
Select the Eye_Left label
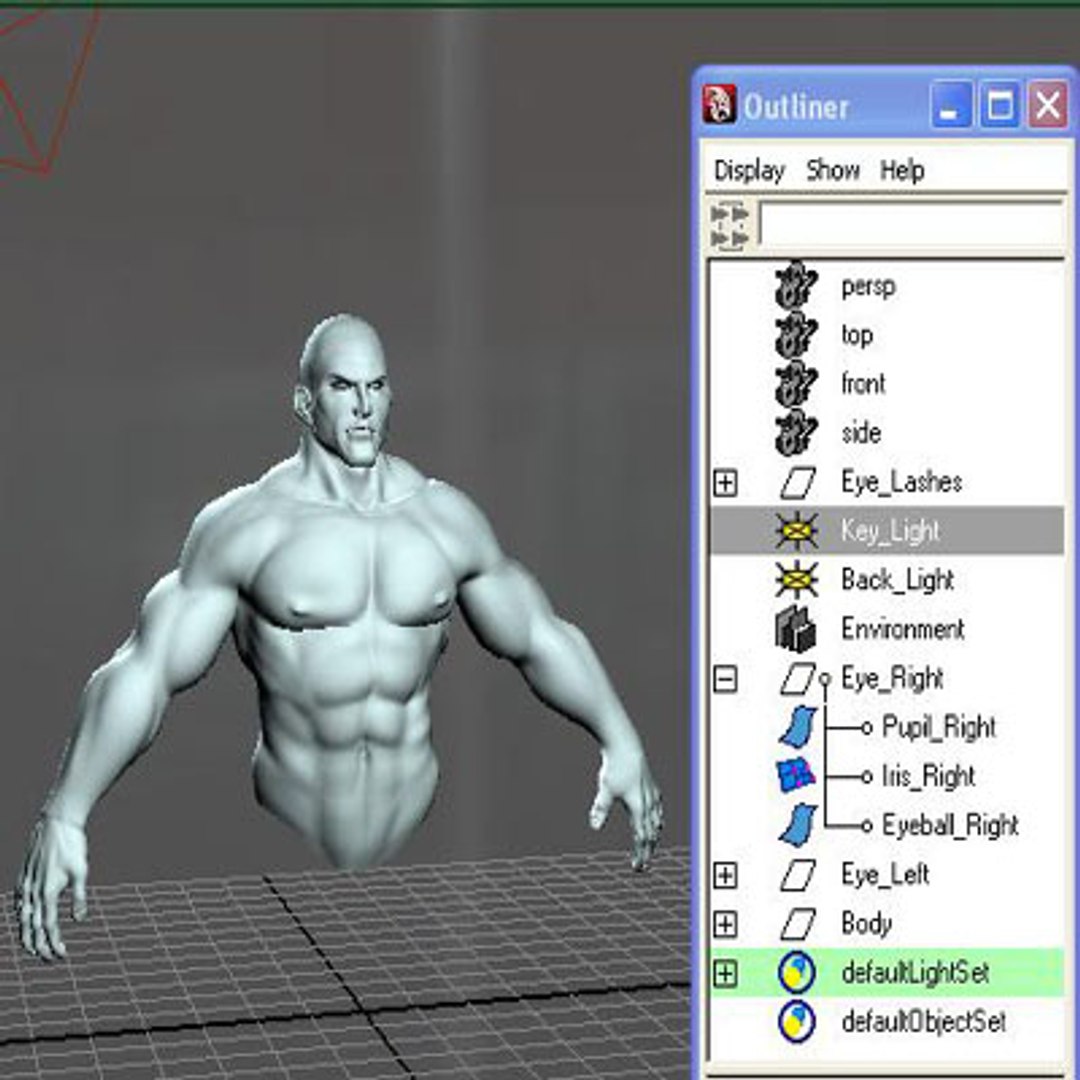click(x=885, y=875)
